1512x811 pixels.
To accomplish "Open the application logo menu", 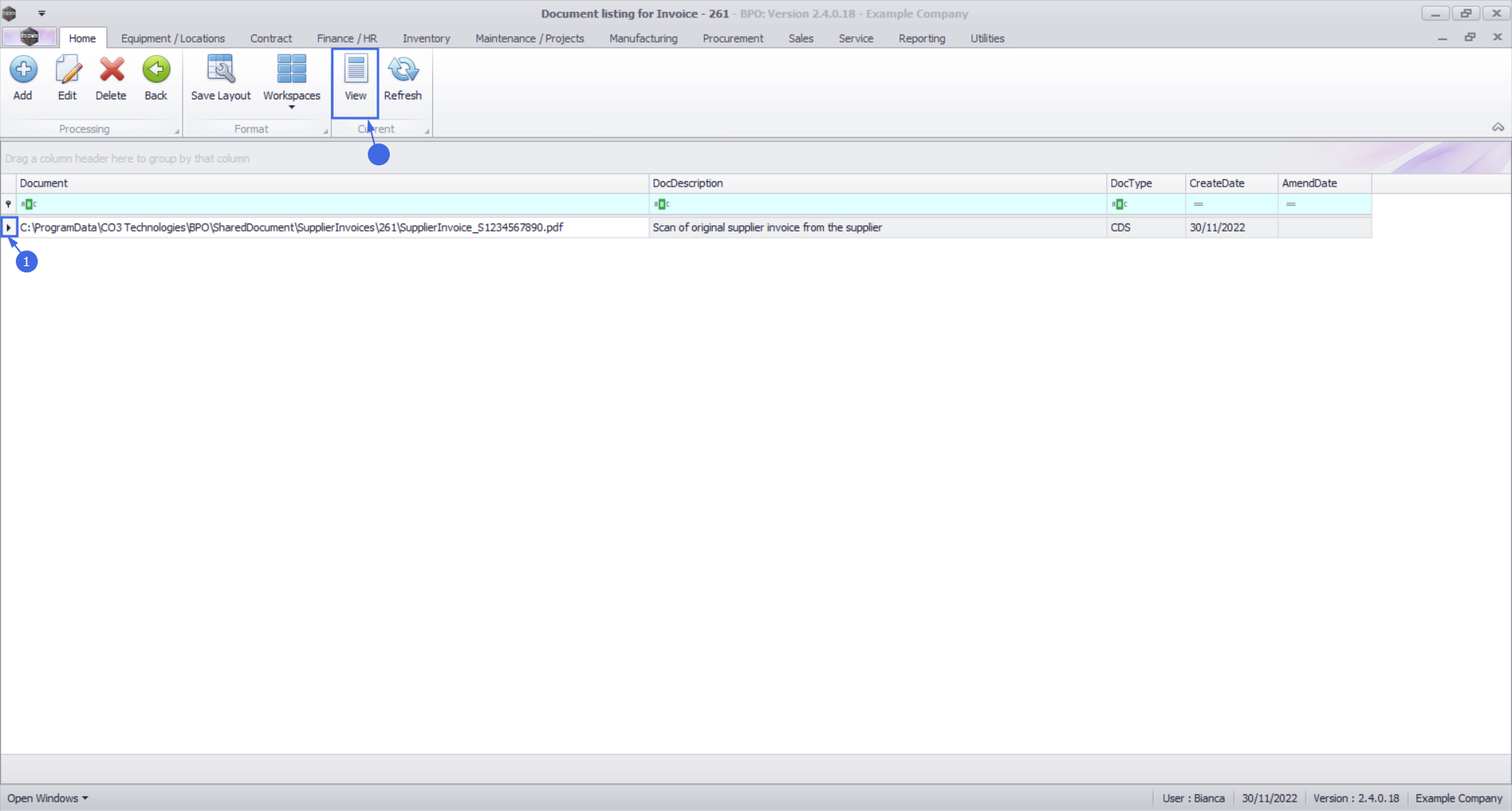I will (x=29, y=37).
